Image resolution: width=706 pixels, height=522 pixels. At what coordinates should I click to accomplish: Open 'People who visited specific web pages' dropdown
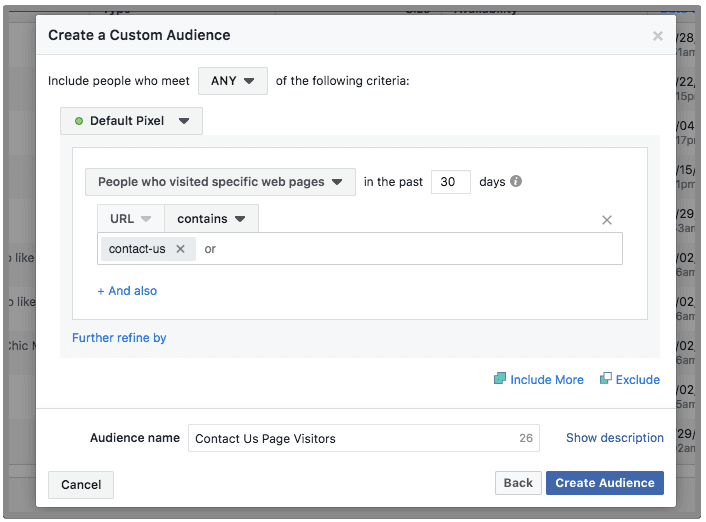(x=220, y=182)
